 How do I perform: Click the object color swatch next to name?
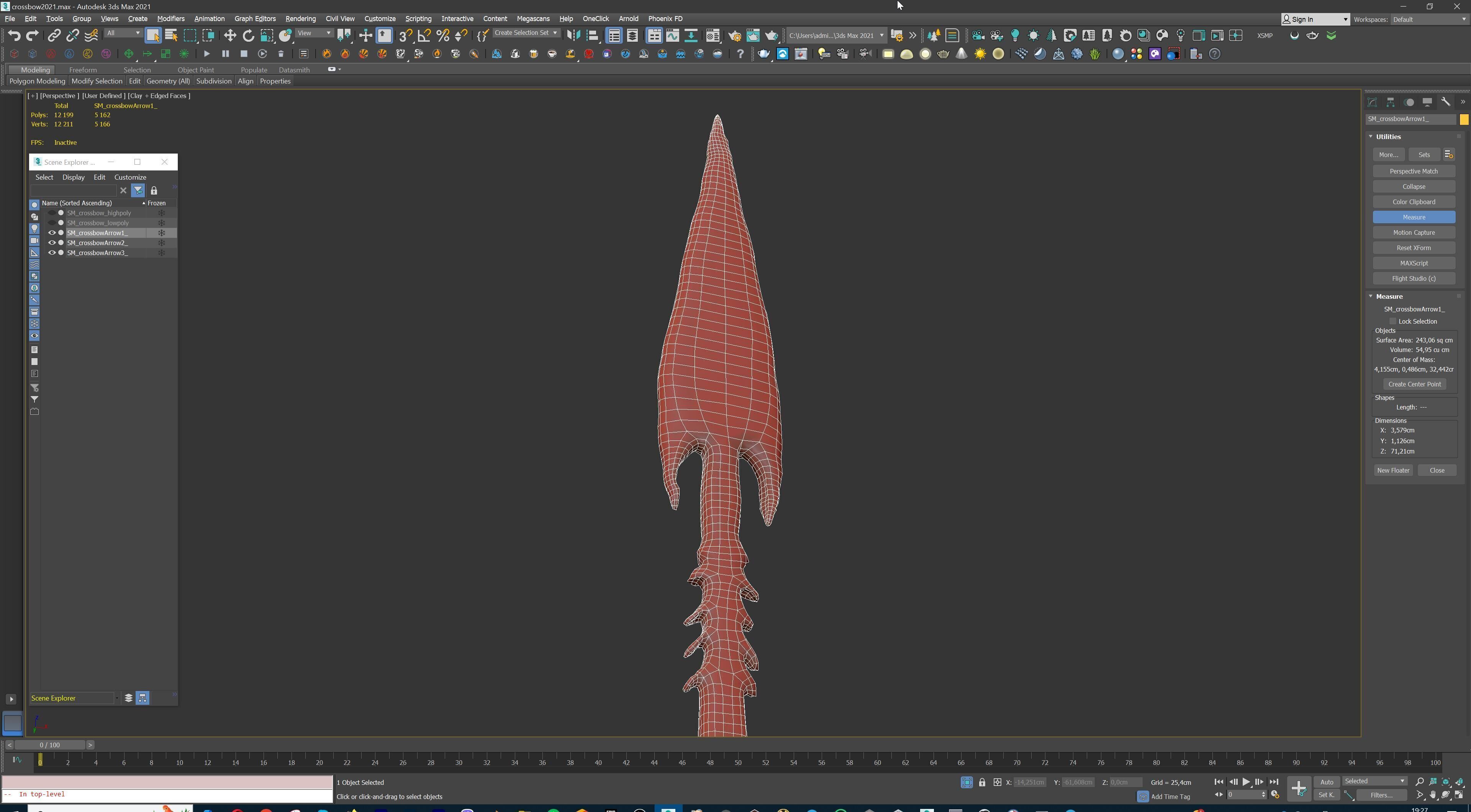click(1464, 120)
